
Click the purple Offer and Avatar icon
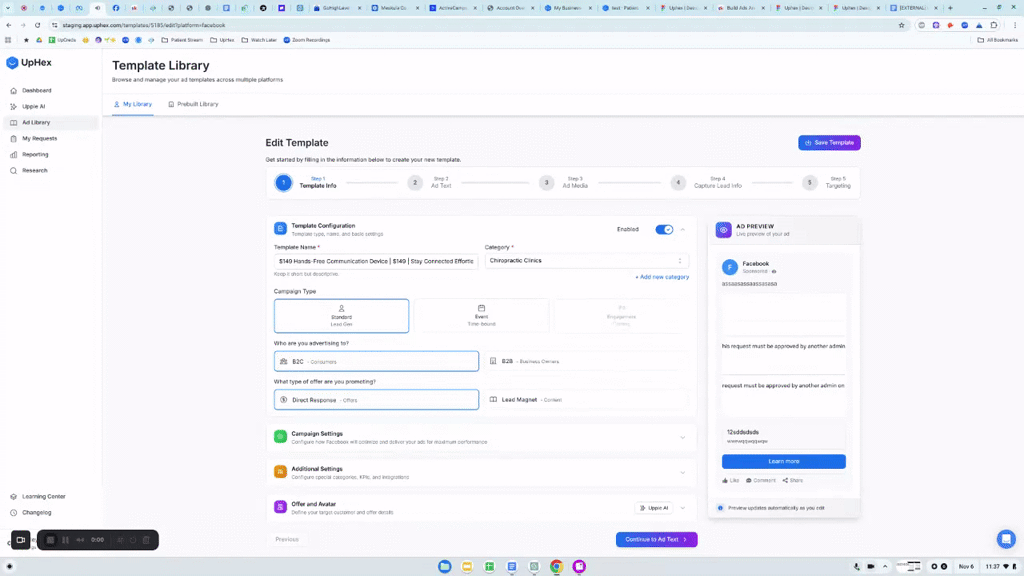pos(280,507)
